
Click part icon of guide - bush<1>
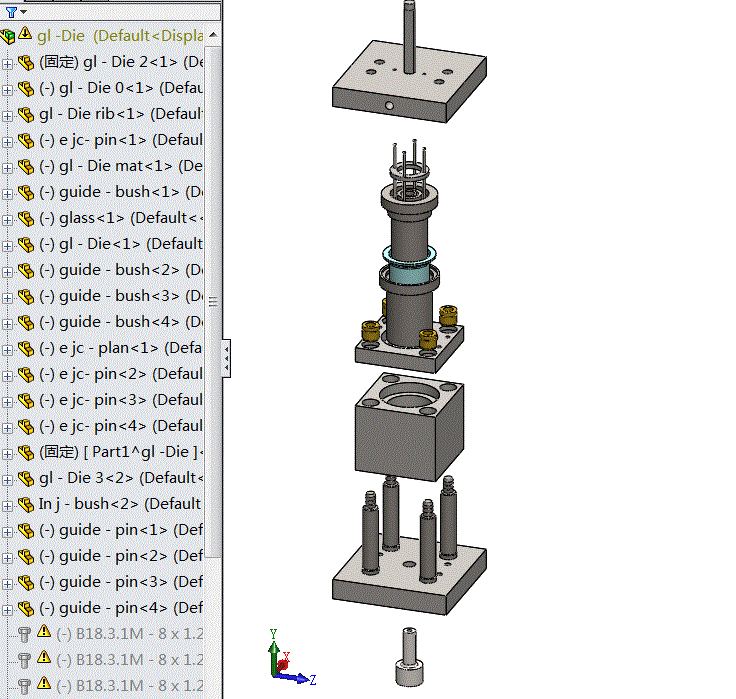coord(26,192)
